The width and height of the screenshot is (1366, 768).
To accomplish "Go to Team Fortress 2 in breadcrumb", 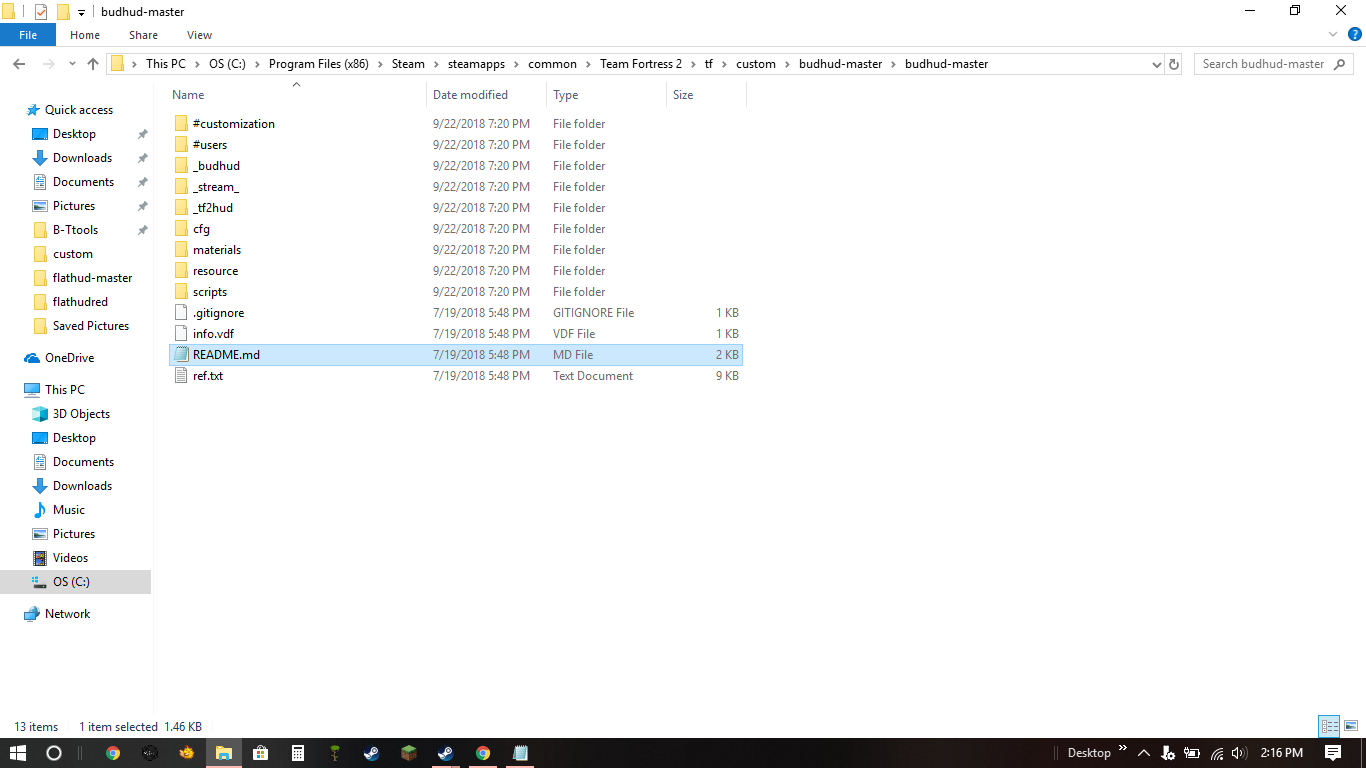I will pos(641,64).
